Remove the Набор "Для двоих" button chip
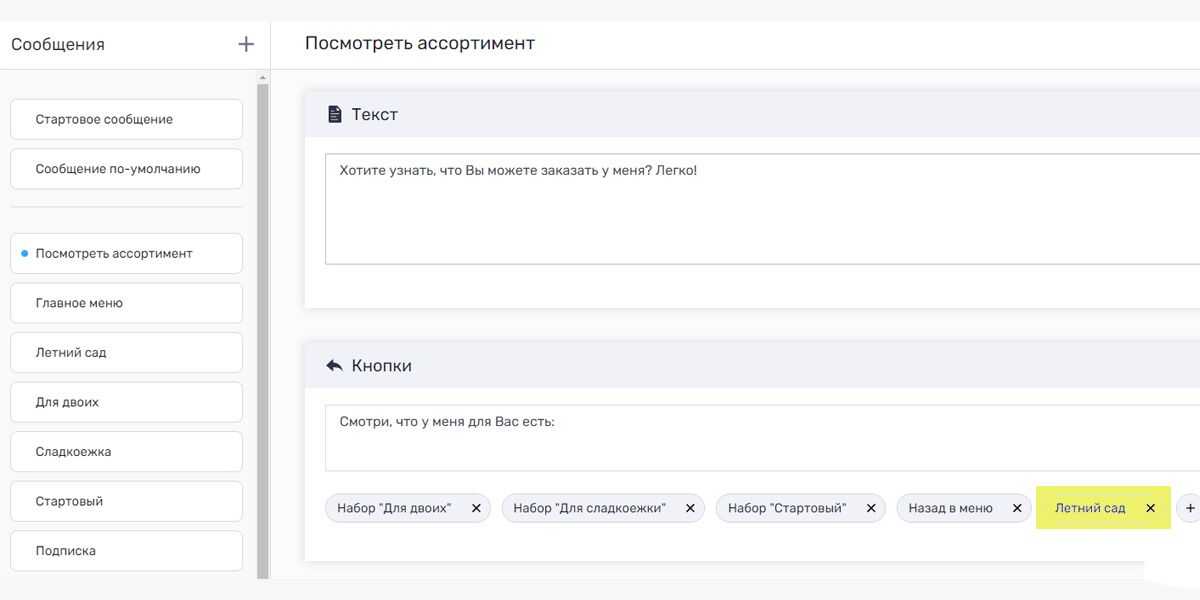Screen dimensions: 1200x600 (x=476, y=508)
